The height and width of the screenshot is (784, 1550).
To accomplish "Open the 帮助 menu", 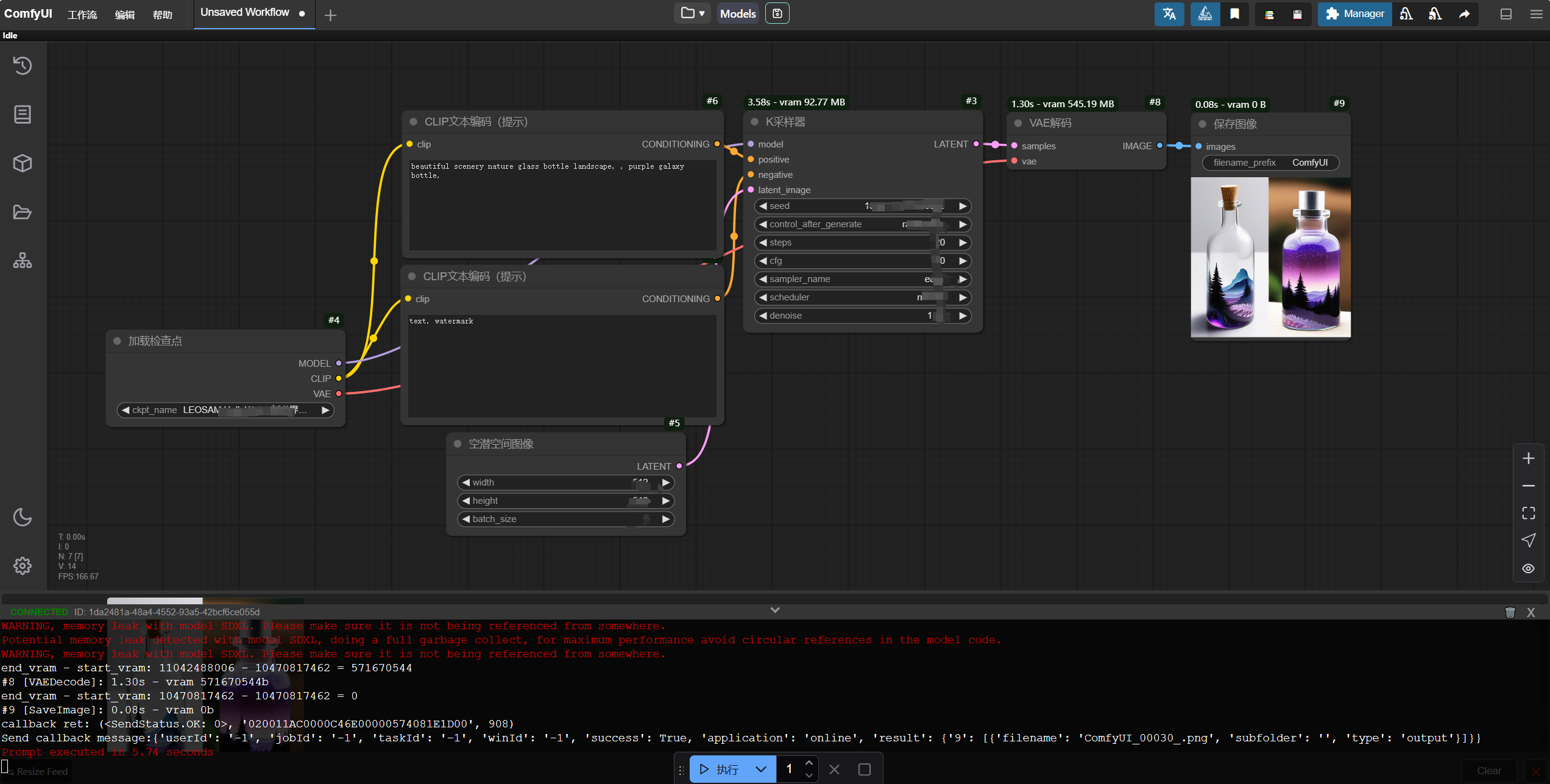I will pyautogui.click(x=162, y=15).
